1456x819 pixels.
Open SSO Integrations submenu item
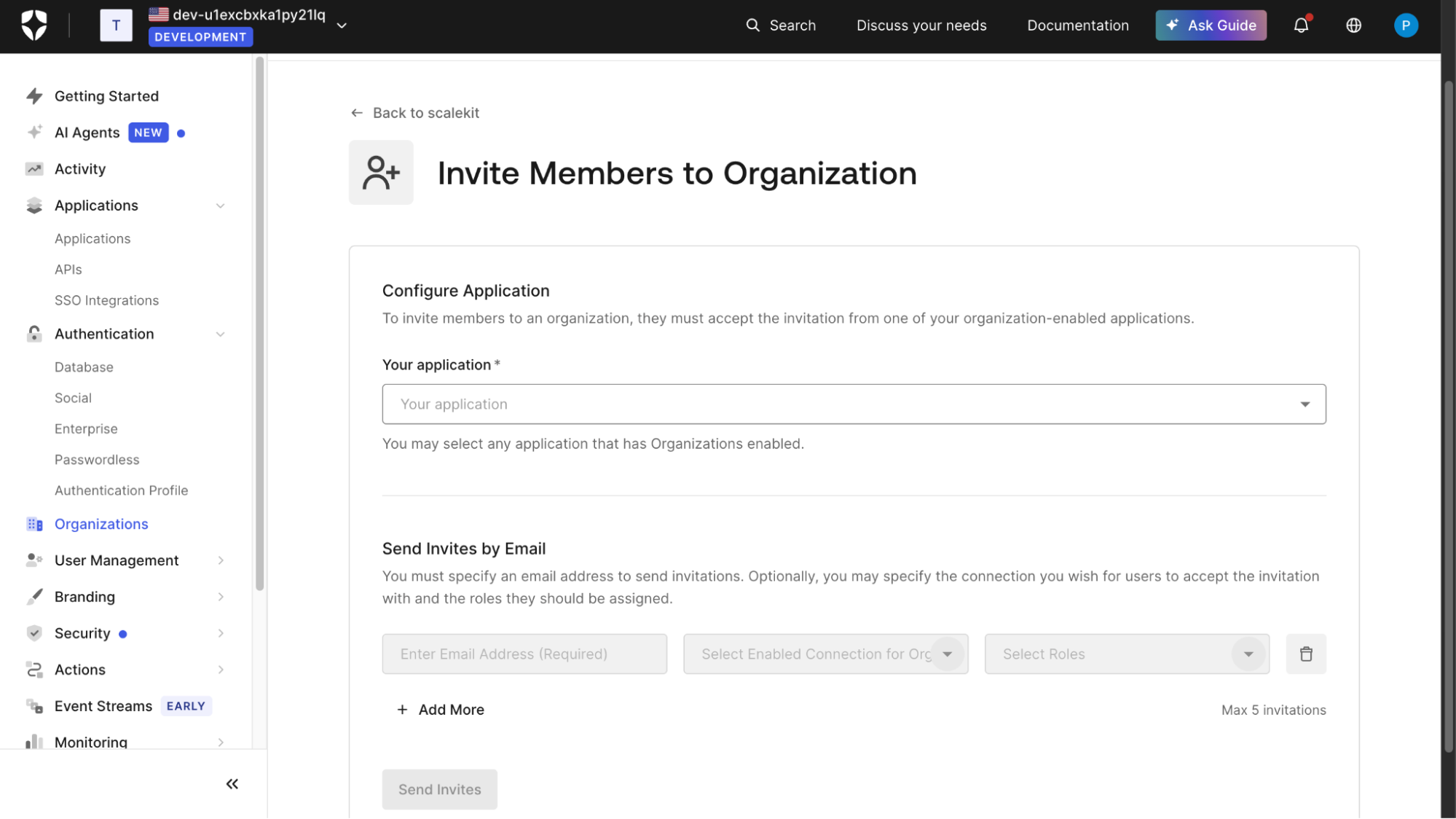point(106,300)
